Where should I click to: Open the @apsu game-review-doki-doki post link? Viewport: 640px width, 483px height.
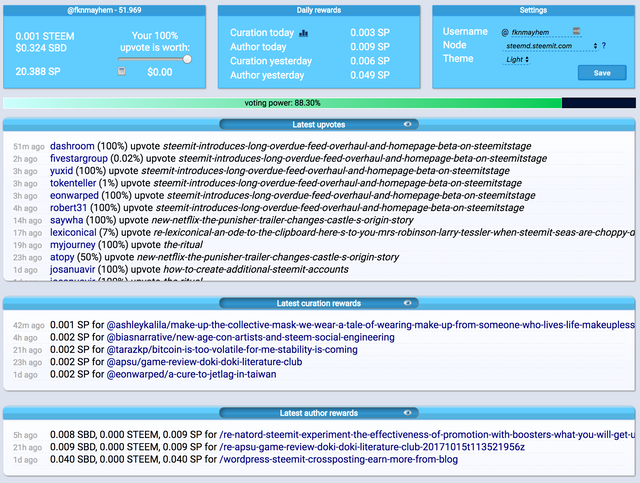tap(204, 362)
